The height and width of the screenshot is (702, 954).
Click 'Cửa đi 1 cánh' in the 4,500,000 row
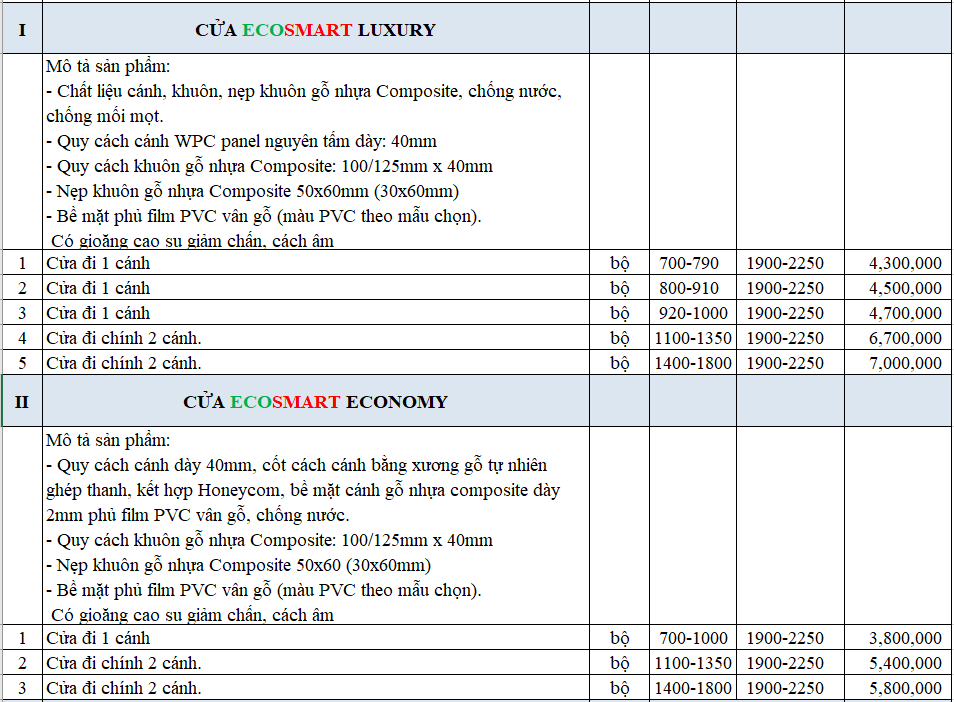[x=98, y=288]
